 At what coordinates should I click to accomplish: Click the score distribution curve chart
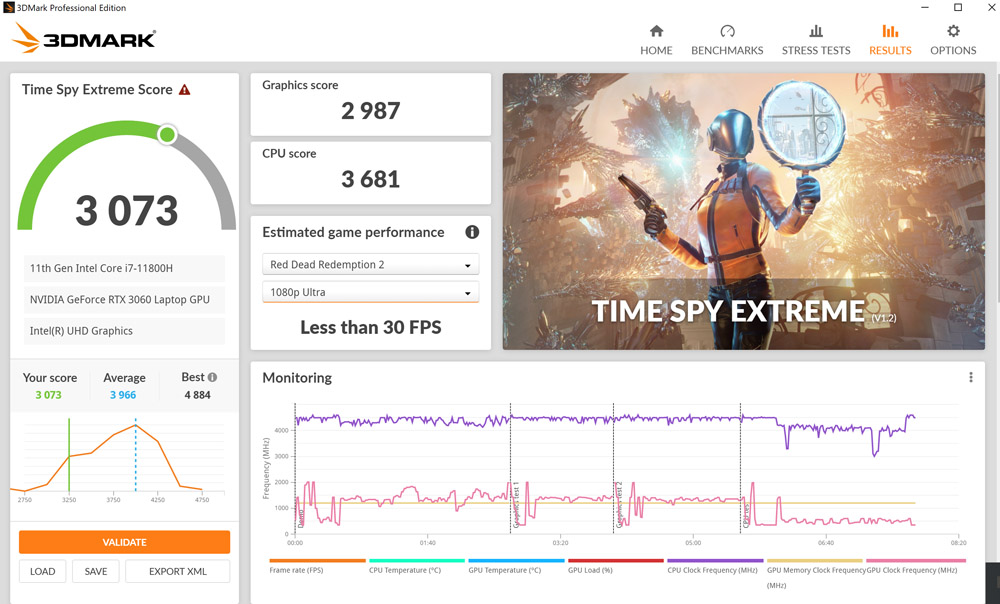click(x=118, y=459)
